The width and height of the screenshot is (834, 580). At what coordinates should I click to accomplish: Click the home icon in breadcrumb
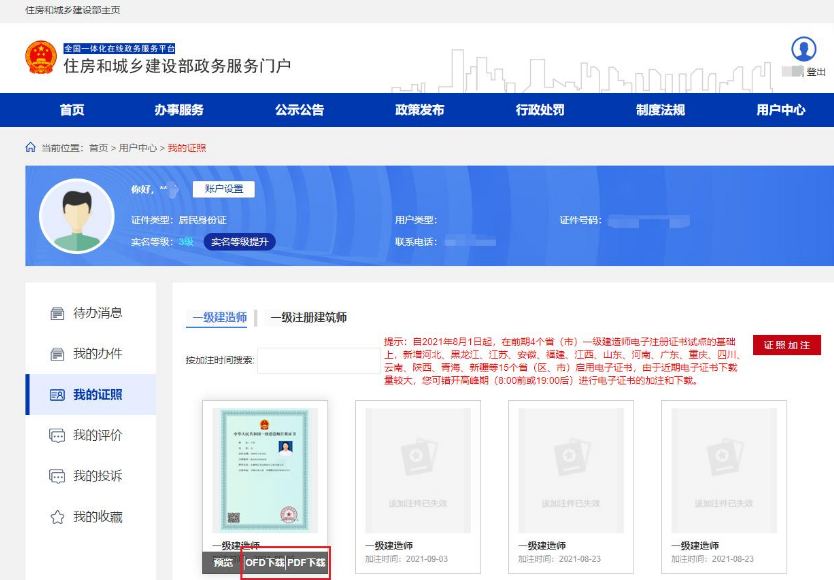(30, 148)
